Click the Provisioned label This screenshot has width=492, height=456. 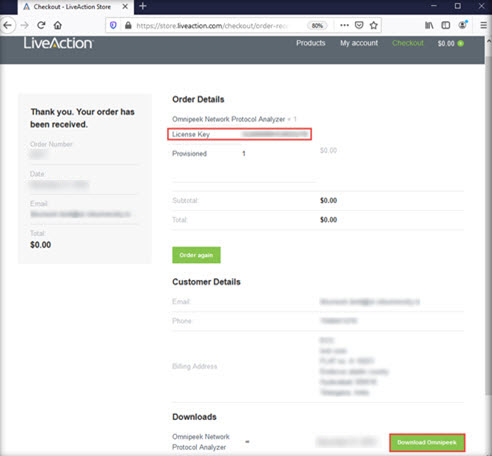(x=189, y=154)
